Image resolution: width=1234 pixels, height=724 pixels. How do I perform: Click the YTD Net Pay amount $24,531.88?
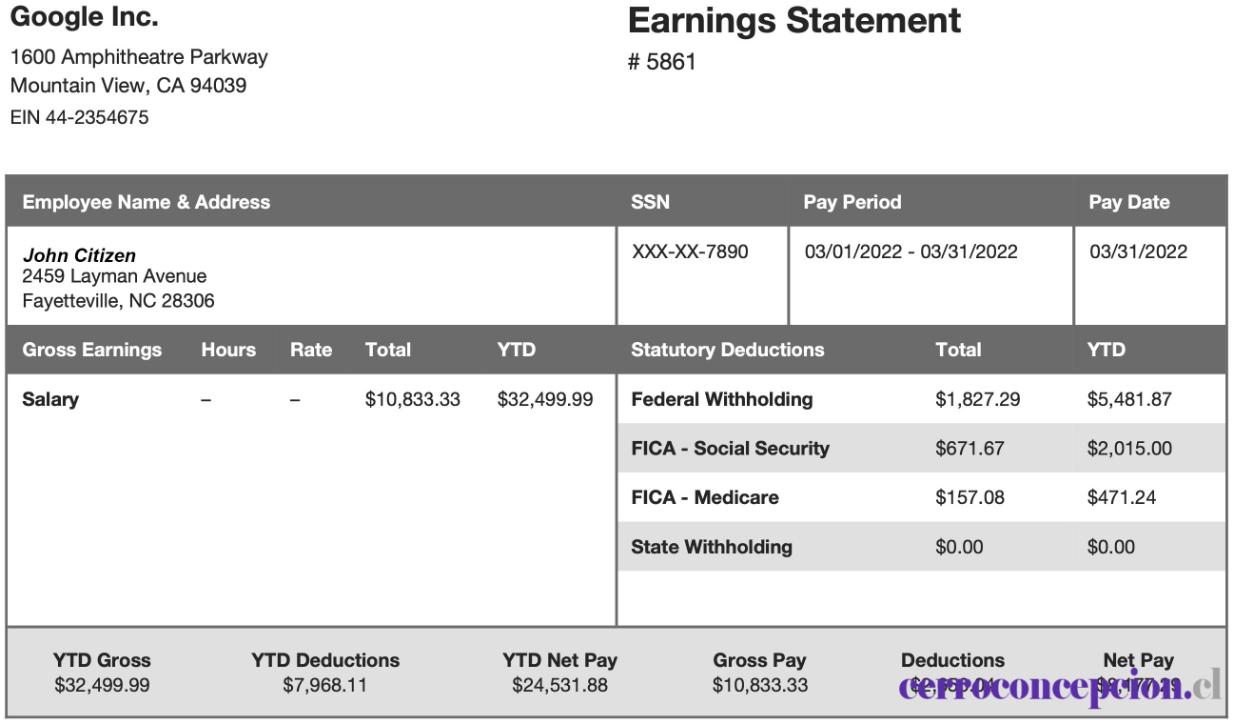click(559, 685)
